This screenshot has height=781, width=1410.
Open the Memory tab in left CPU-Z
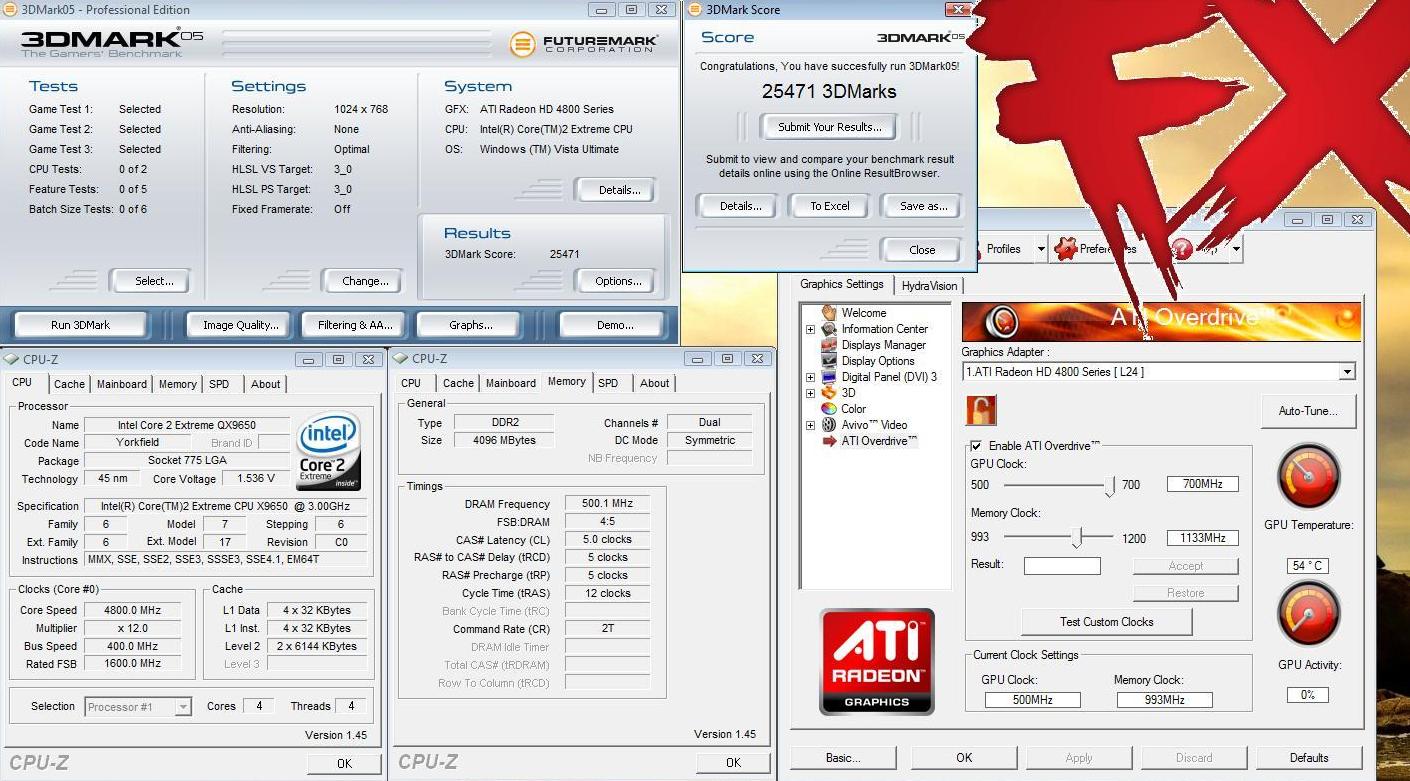click(x=178, y=384)
